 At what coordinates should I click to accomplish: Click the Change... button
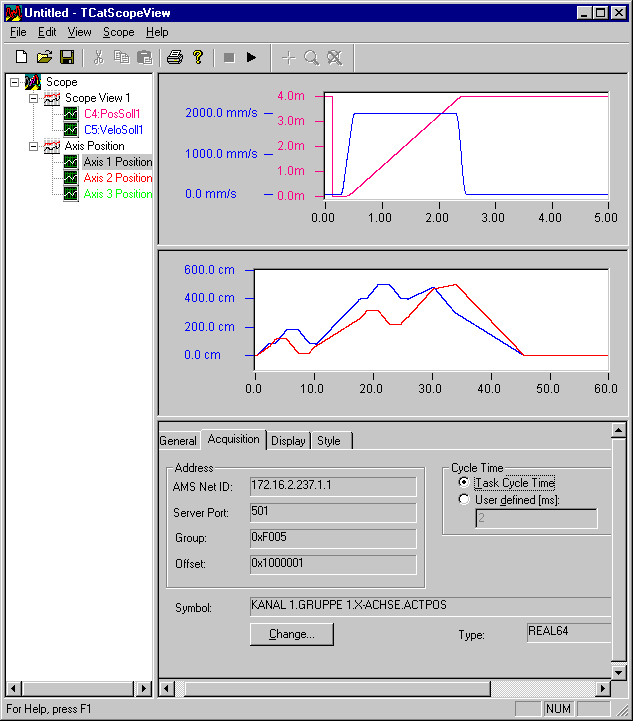[292, 634]
